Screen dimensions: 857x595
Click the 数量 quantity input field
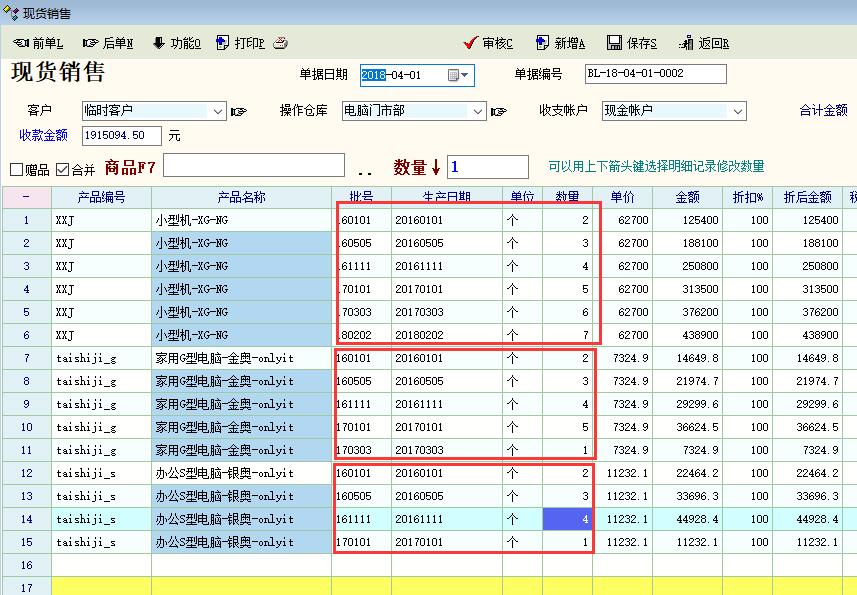[x=488, y=167]
